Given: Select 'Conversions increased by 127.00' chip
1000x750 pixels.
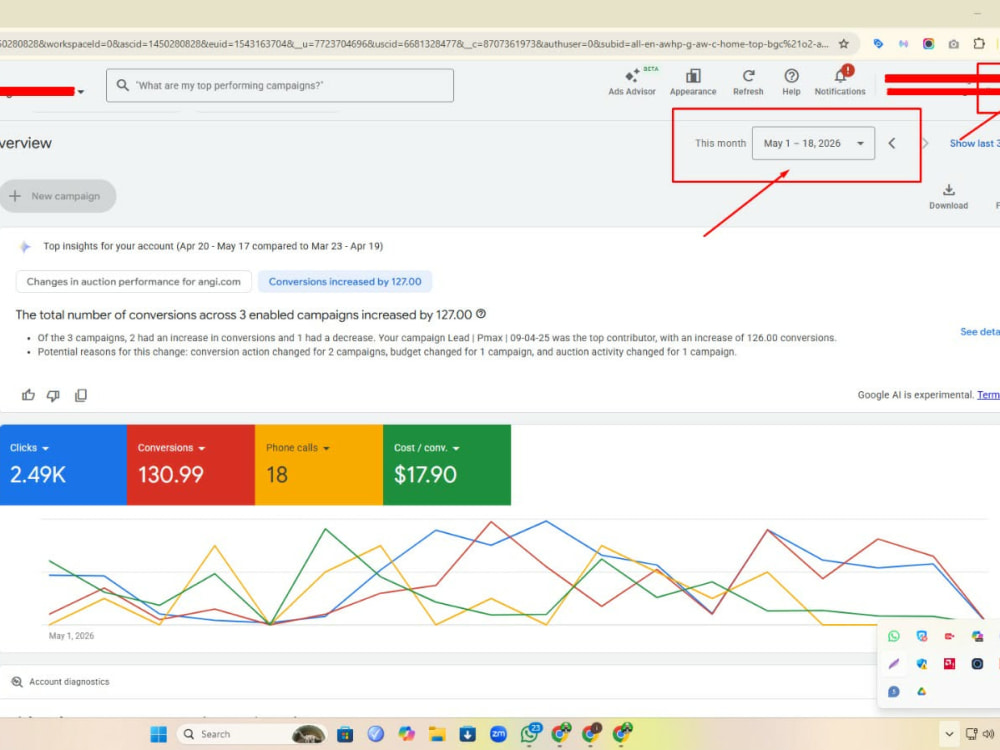Looking at the screenshot, I should [345, 281].
